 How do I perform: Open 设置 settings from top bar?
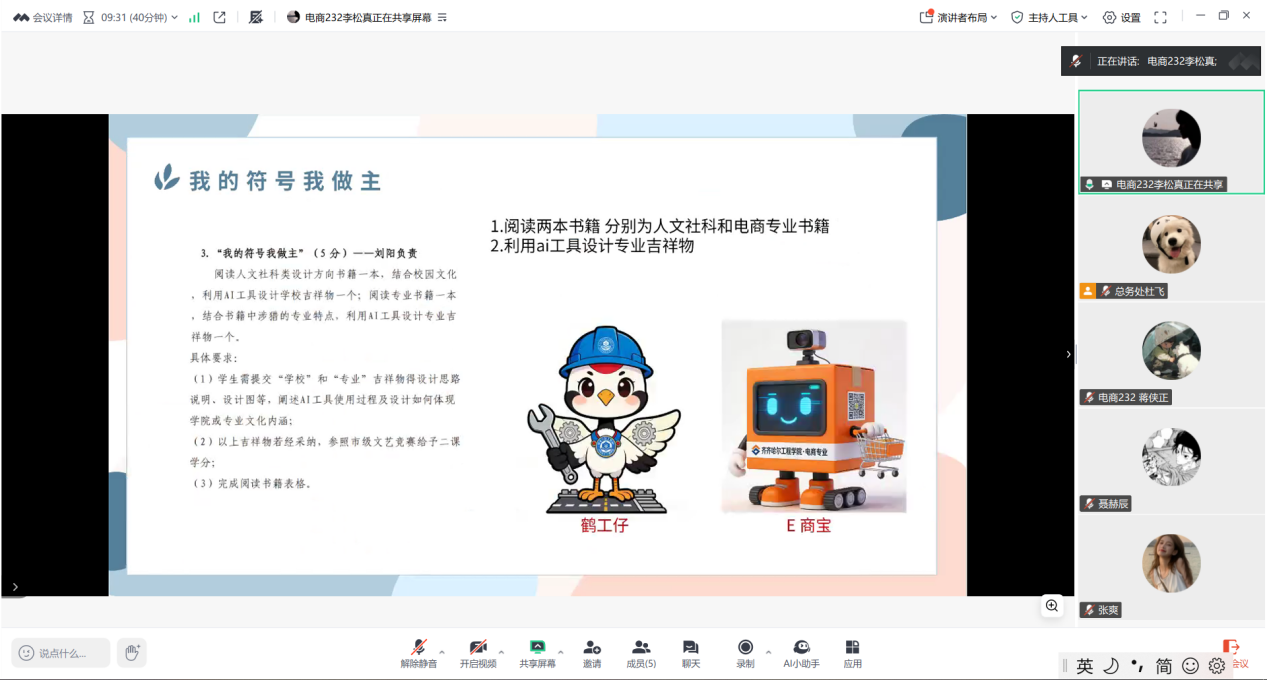1121,17
